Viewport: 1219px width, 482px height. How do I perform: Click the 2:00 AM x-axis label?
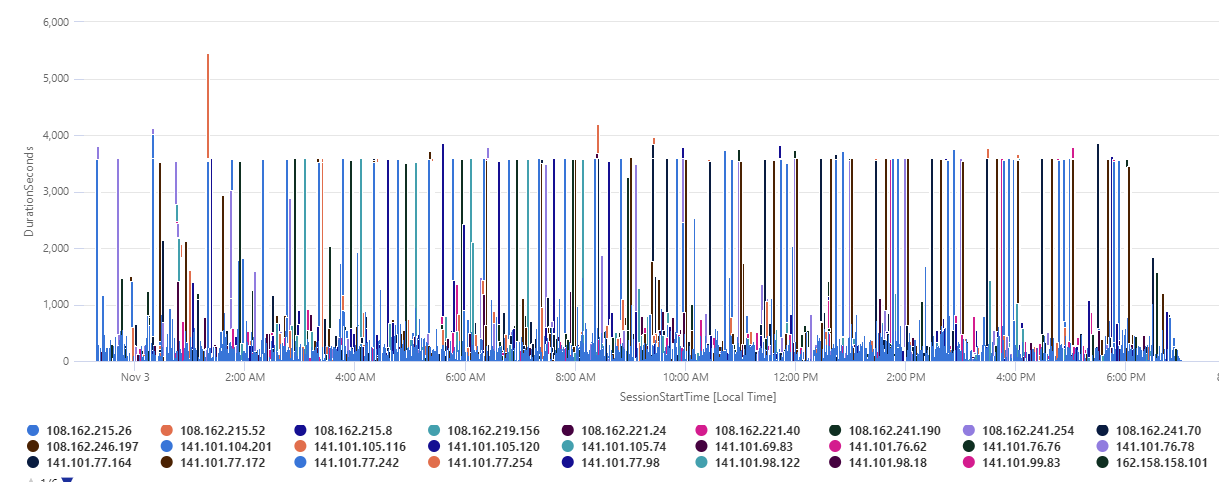click(x=245, y=377)
